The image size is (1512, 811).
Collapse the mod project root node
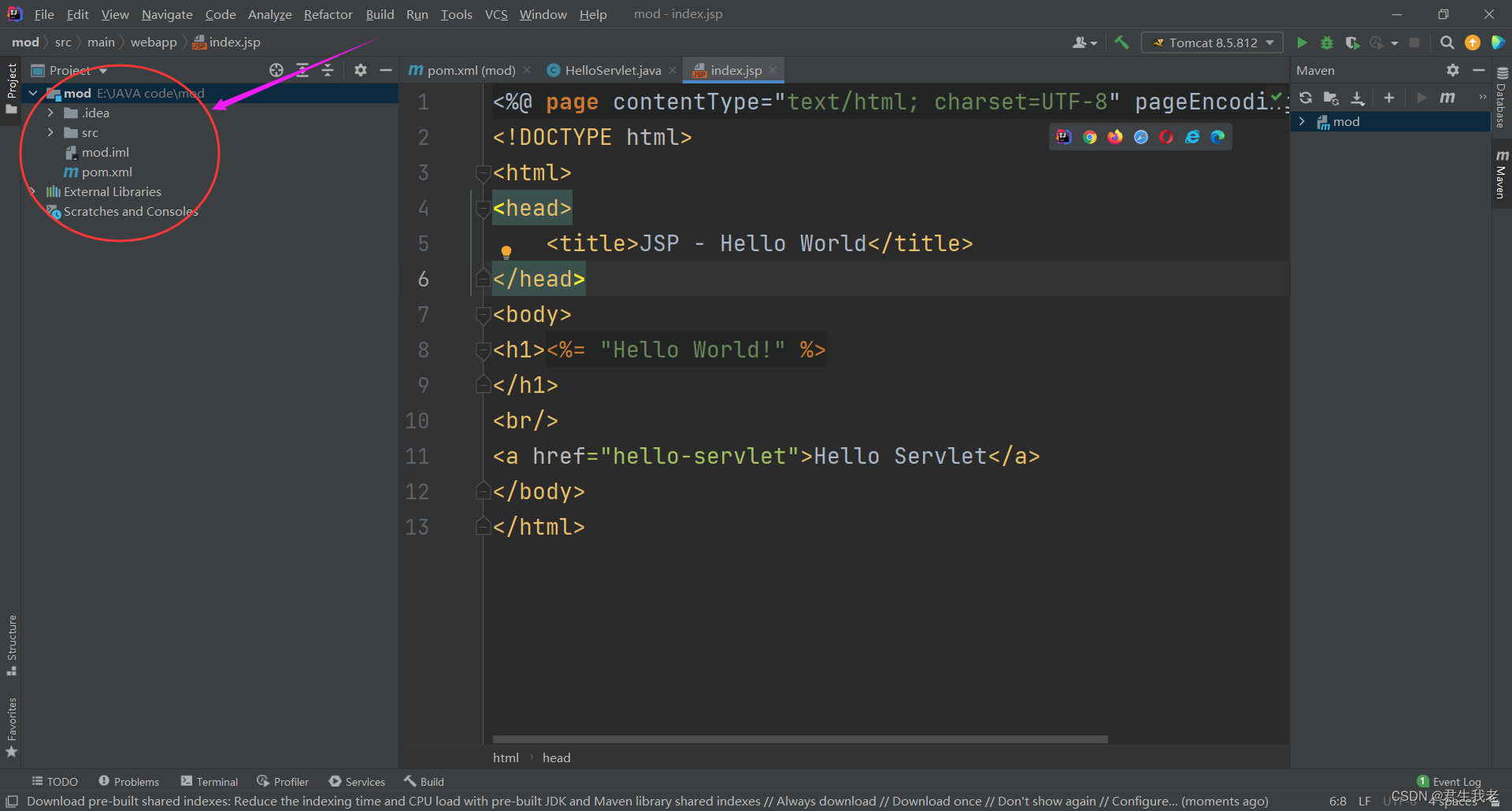(33, 93)
